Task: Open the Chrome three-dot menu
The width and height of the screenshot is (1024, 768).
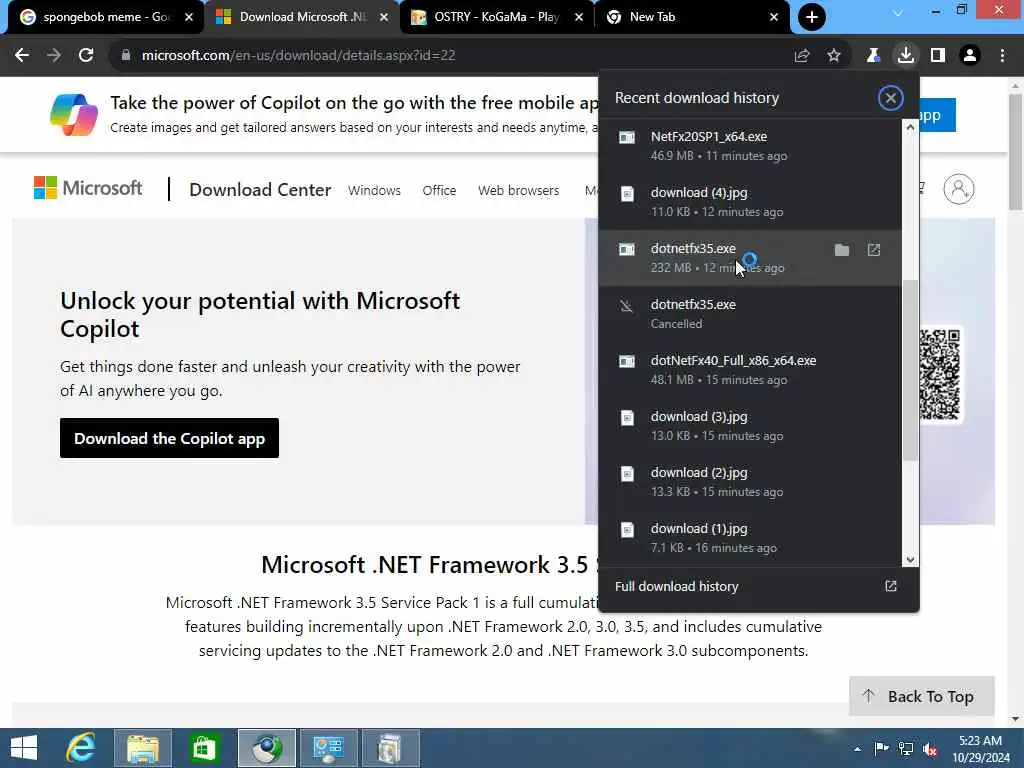Action: [1002, 56]
